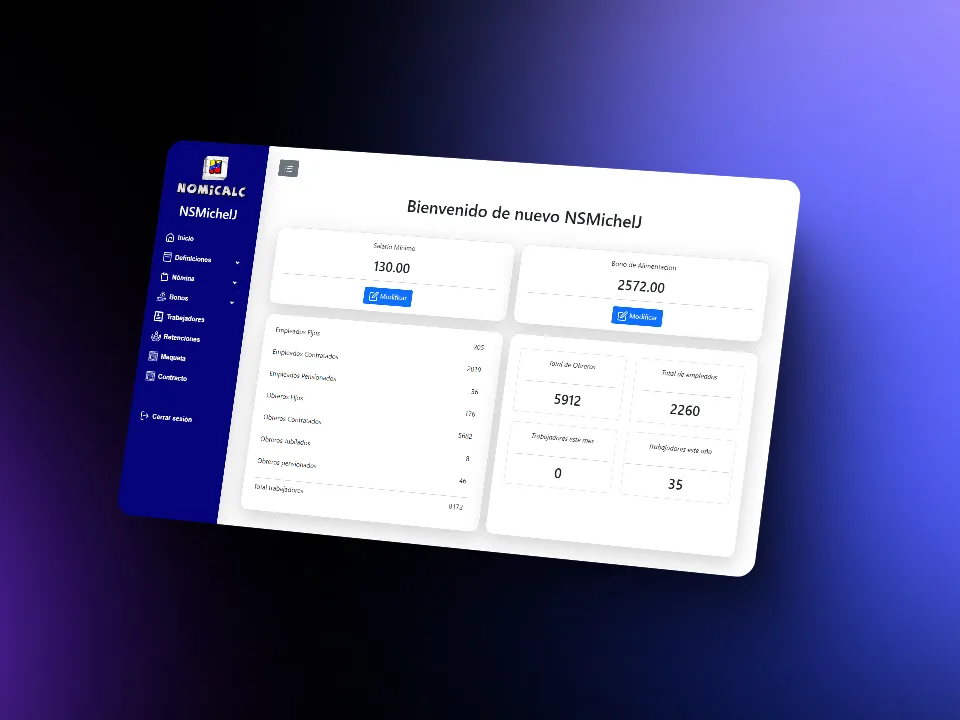Click the Empleados Contratados row label
The image size is (960, 720).
point(306,354)
